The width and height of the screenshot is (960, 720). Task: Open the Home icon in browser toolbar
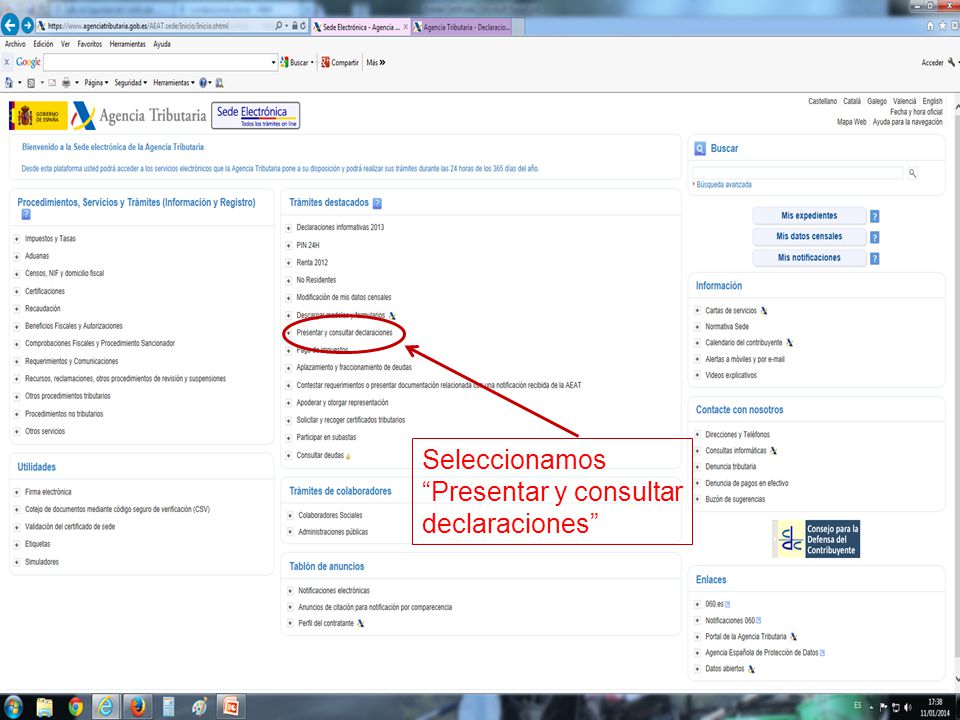[x=931, y=26]
